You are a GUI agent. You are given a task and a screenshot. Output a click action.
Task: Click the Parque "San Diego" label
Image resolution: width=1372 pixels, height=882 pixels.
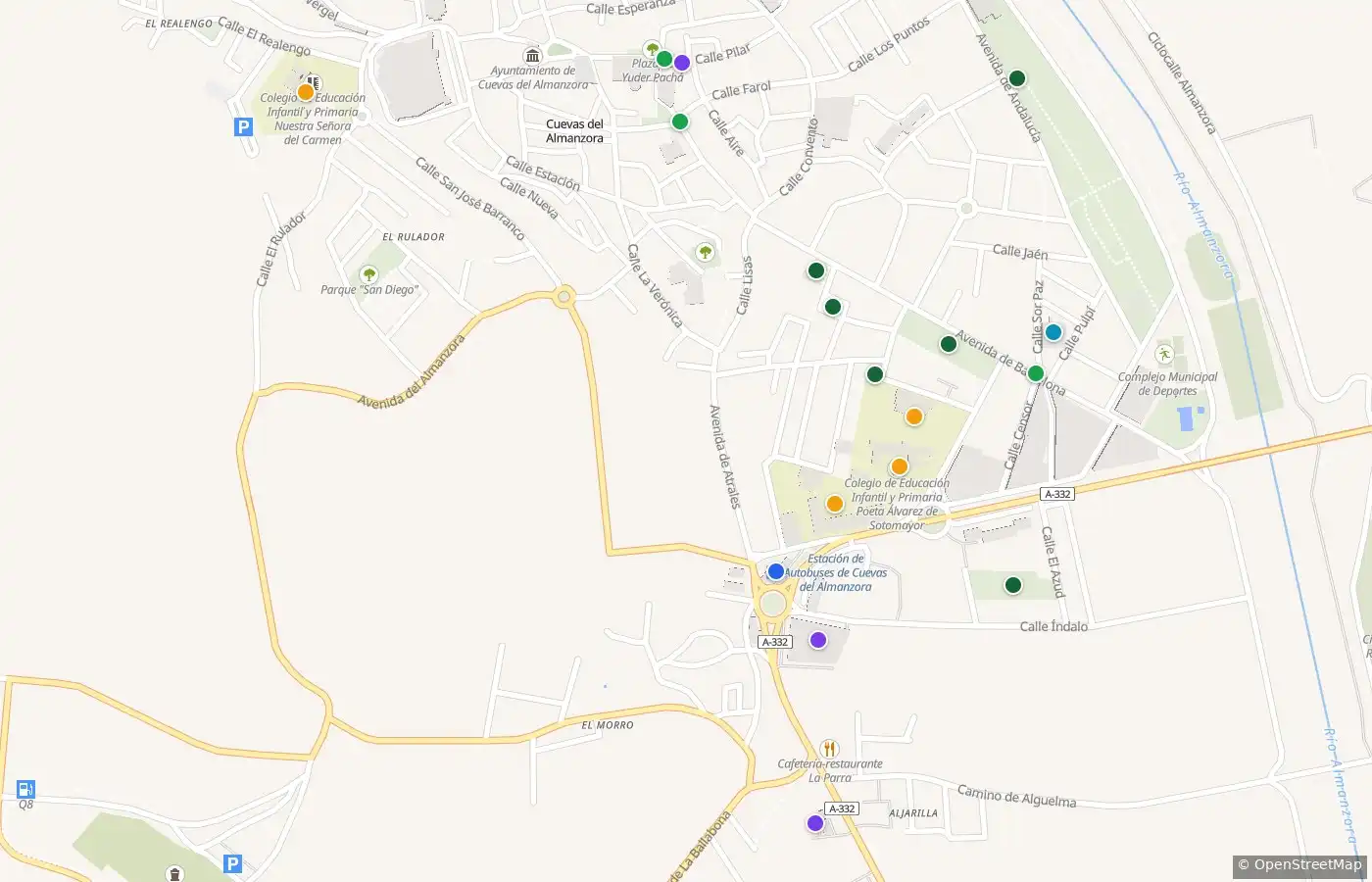tap(369, 290)
